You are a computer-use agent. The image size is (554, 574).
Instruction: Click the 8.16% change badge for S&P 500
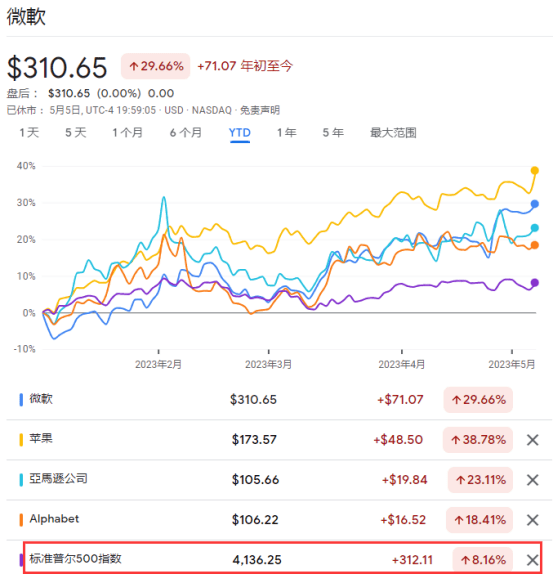483,560
